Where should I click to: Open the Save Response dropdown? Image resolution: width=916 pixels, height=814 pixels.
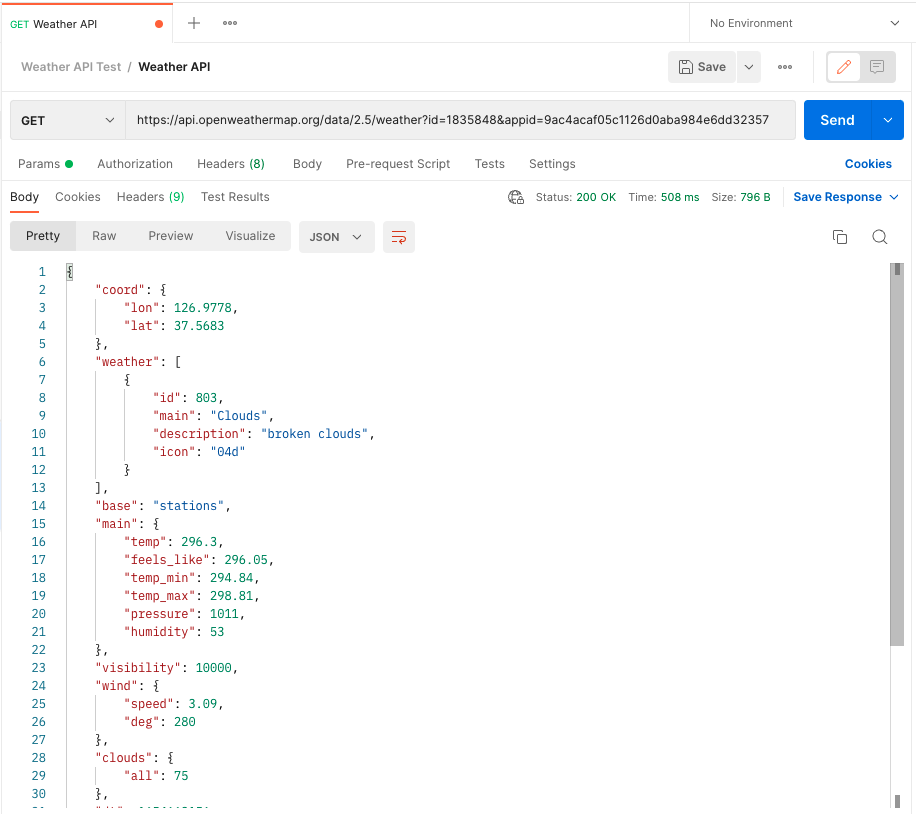click(x=845, y=197)
